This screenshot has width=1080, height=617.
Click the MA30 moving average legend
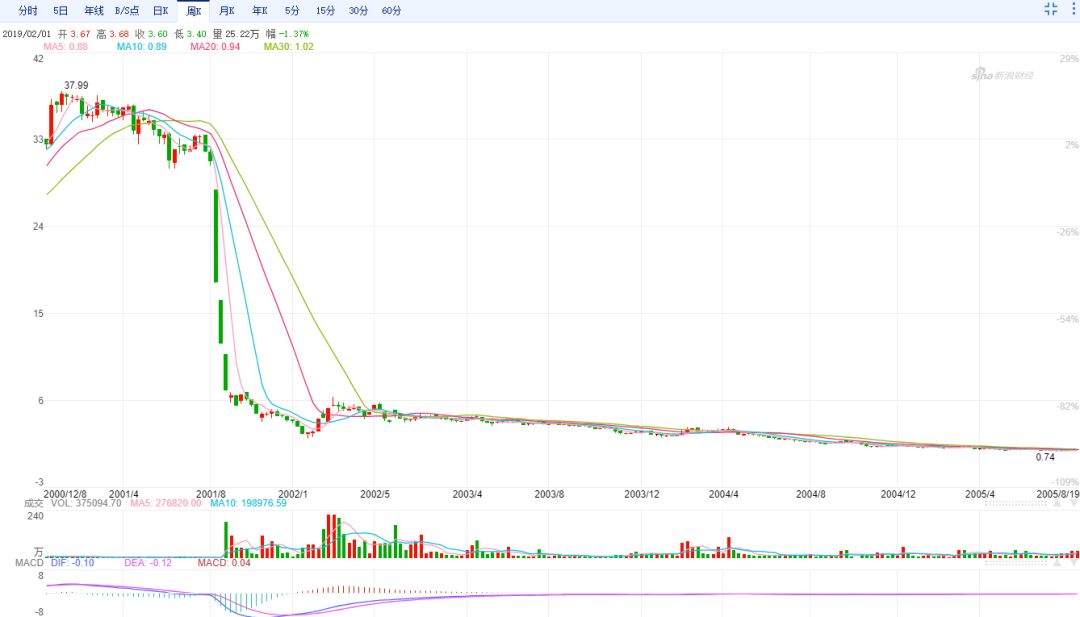coord(289,46)
